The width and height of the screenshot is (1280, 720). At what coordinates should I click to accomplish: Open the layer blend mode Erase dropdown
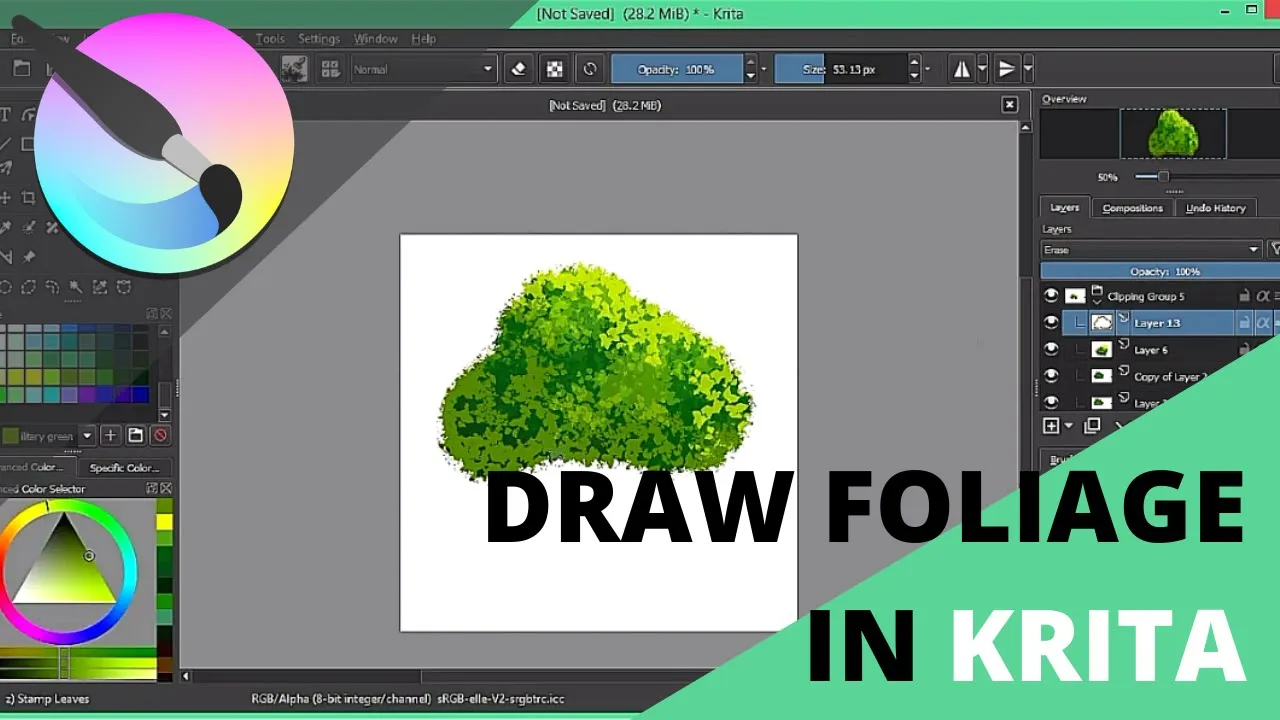(1152, 249)
